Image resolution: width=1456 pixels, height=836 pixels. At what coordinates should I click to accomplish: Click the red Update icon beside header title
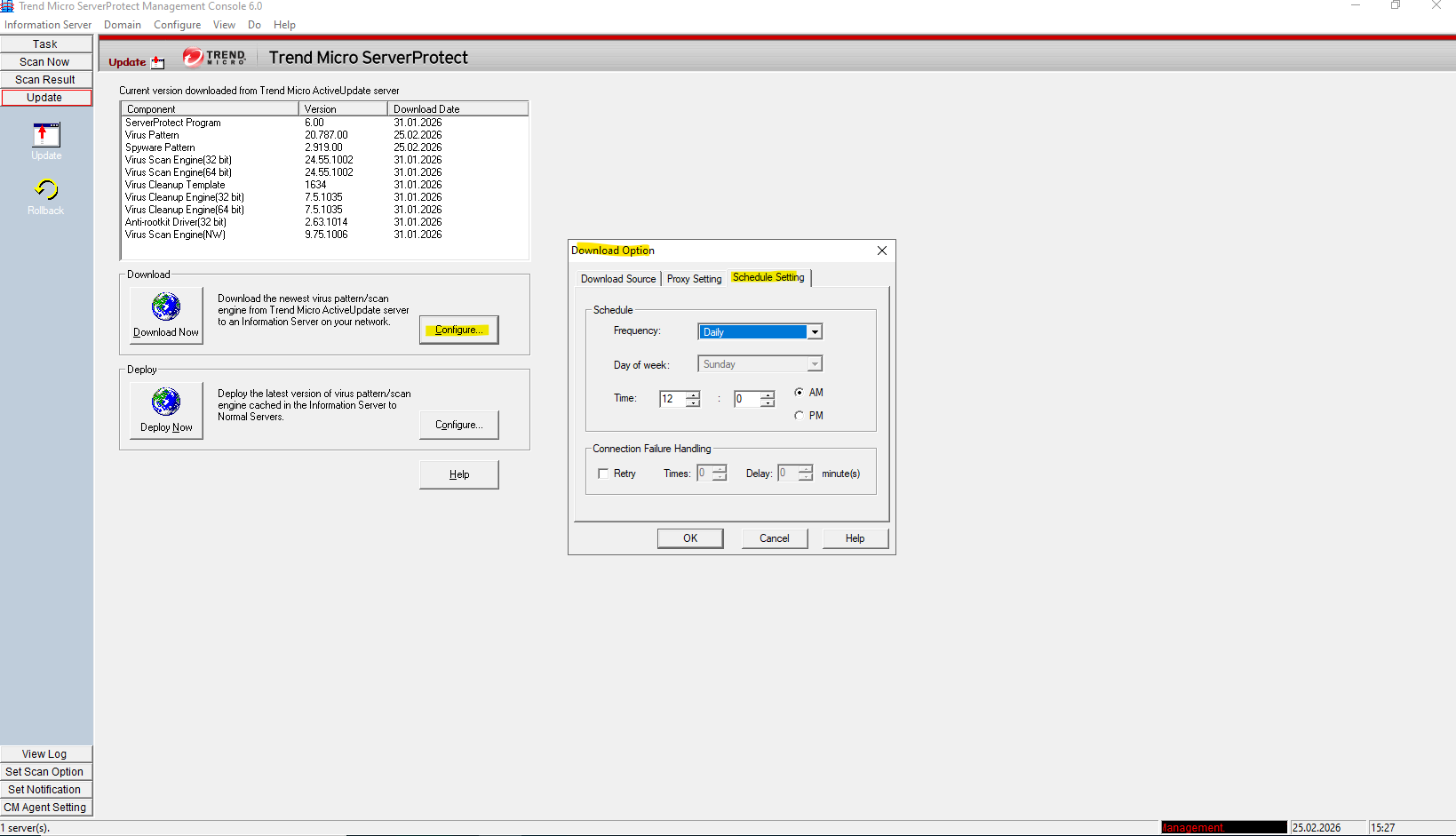pyautogui.click(x=158, y=62)
